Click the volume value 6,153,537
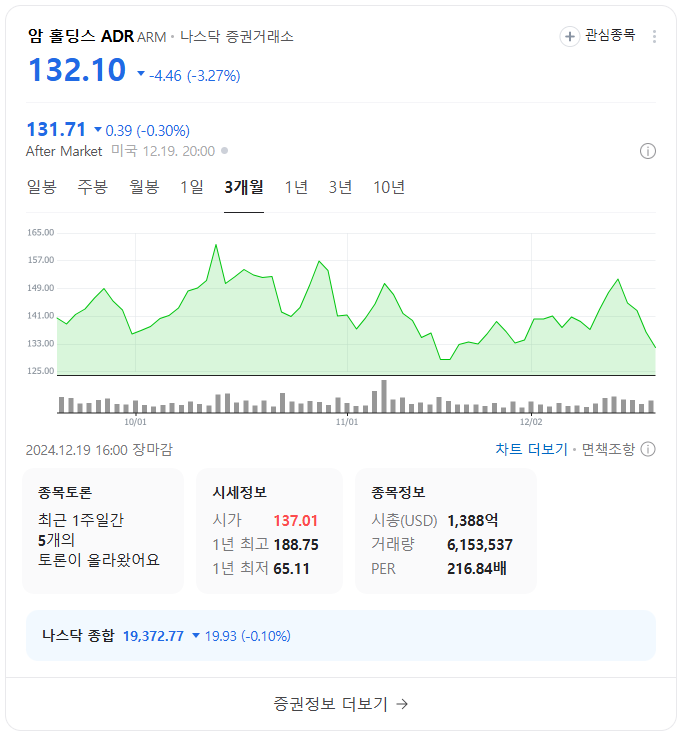The image size is (681, 740). coord(479,545)
